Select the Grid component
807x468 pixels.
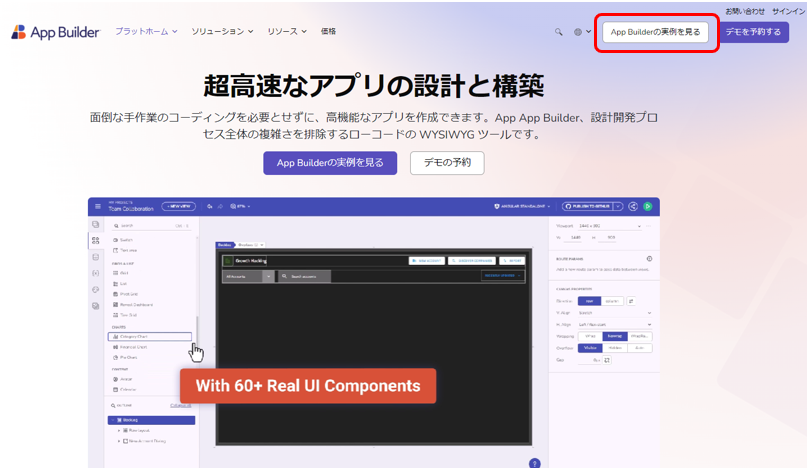click(x=120, y=273)
